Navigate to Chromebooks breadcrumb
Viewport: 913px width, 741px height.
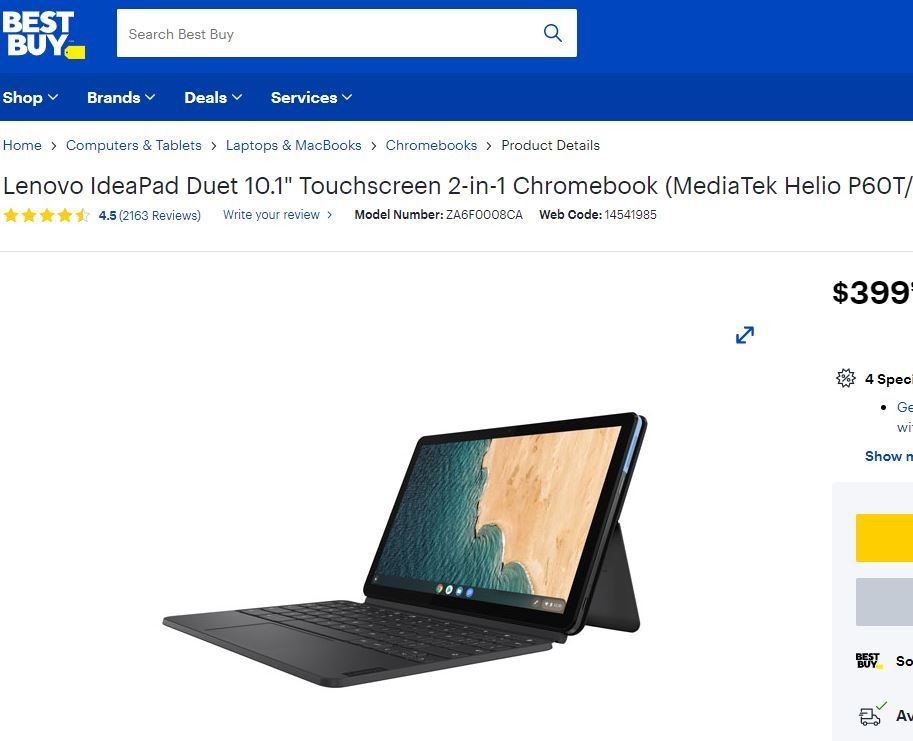[x=431, y=145]
